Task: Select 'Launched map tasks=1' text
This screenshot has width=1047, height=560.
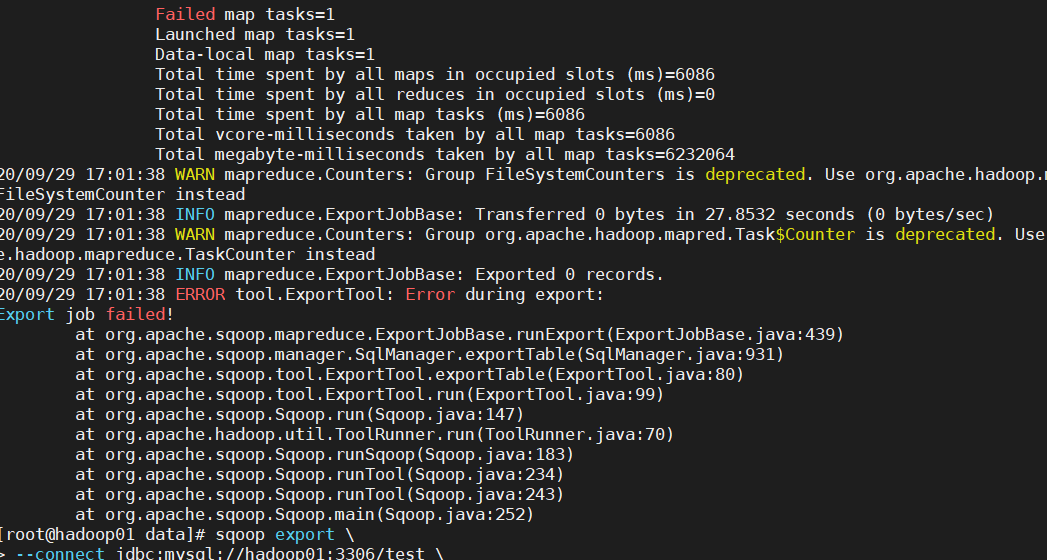Action: 255,34
